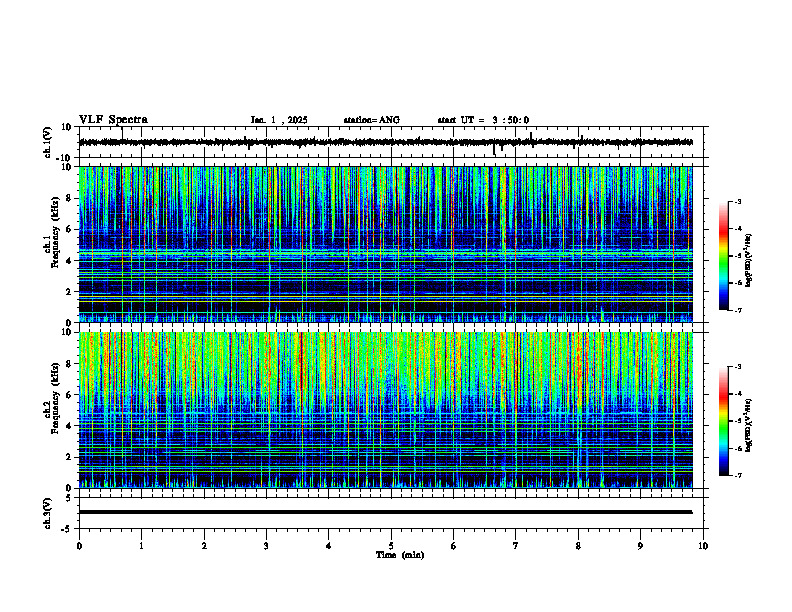Click inside the ch.1 spectrogram panel
Image resolution: width=792 pixels, height=612 pixels.
pyautogui.click(x=385, y=244)
